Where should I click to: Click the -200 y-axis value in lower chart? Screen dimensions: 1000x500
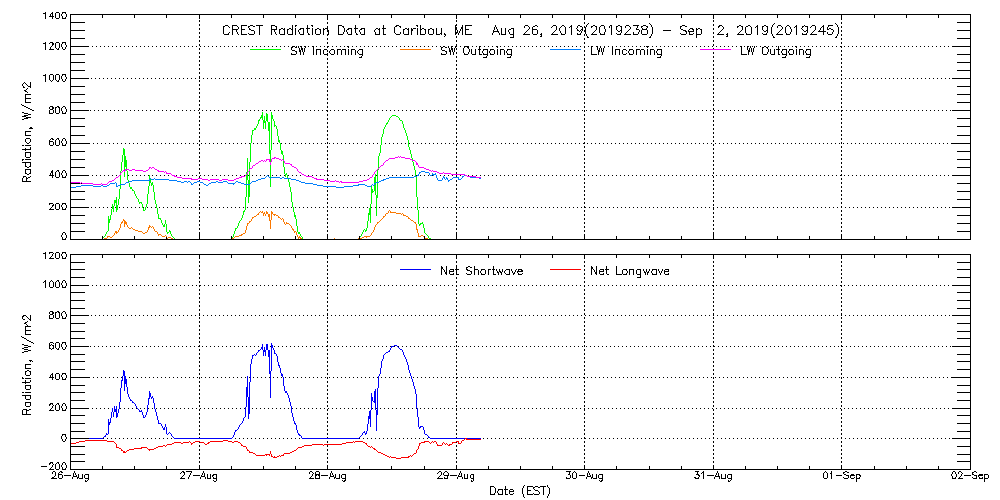[53, 467]
